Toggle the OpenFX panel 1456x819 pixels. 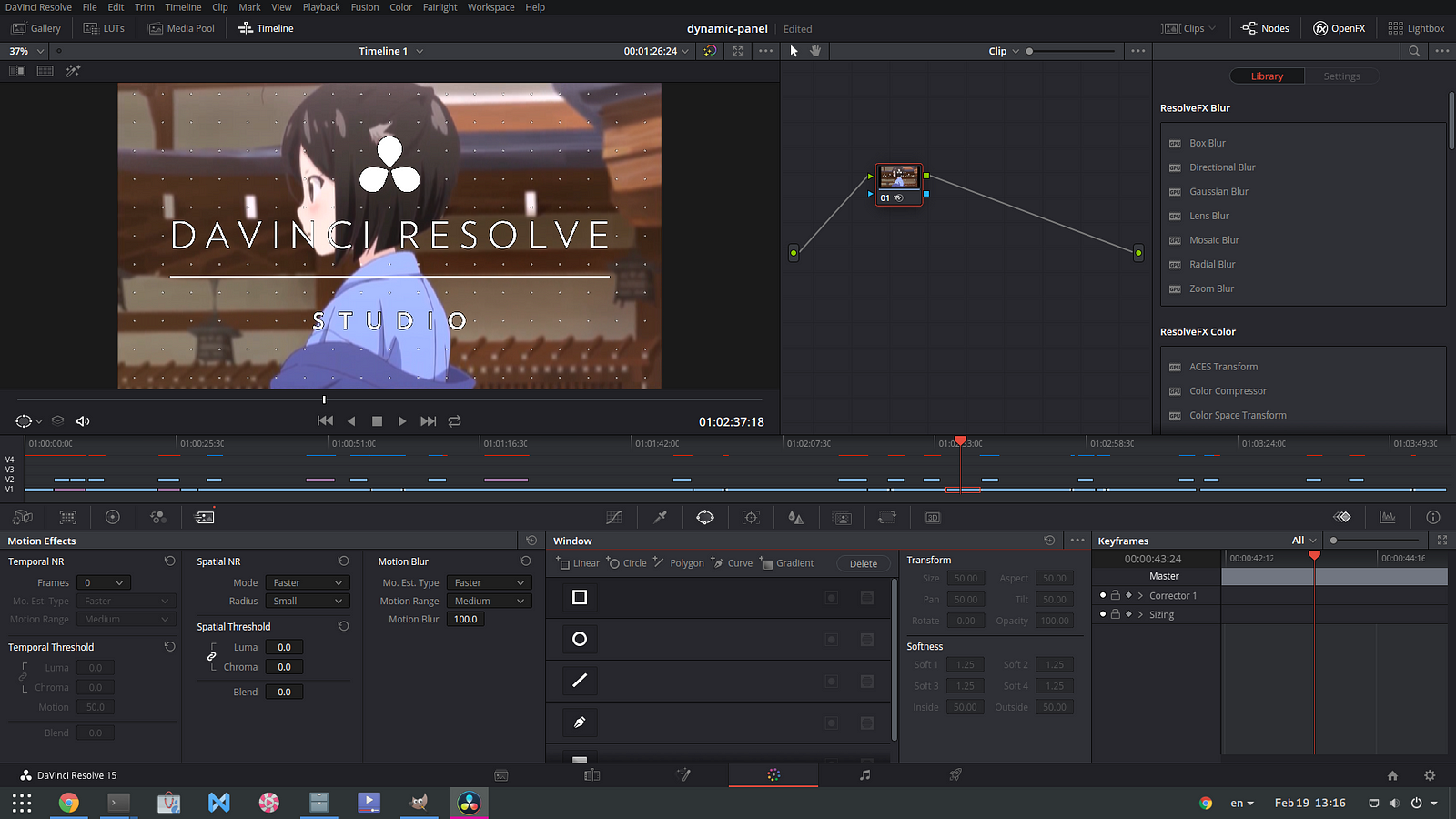1339,28
